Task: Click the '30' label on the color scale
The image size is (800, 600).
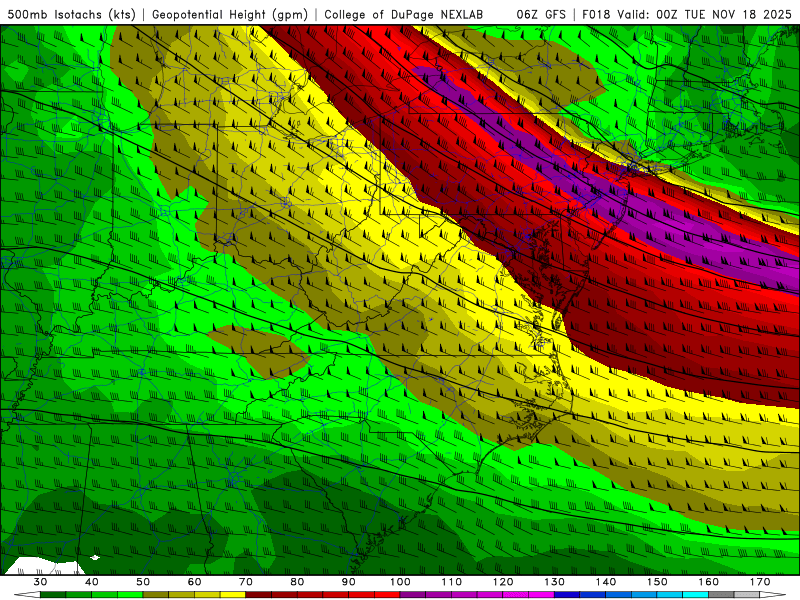Action: [40, 582]
